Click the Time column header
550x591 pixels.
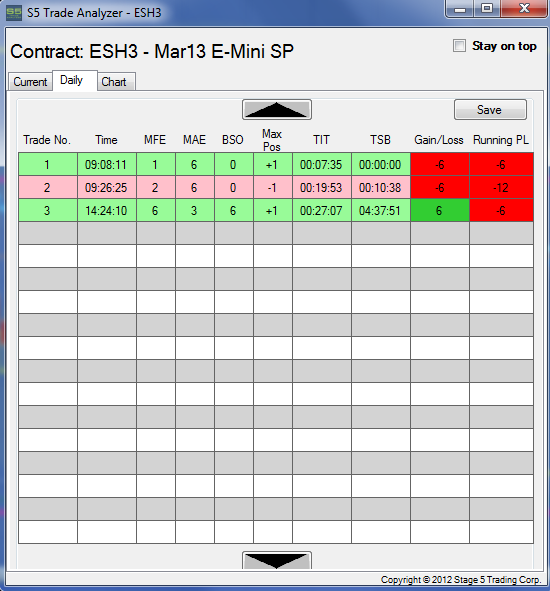click(106, 140)
